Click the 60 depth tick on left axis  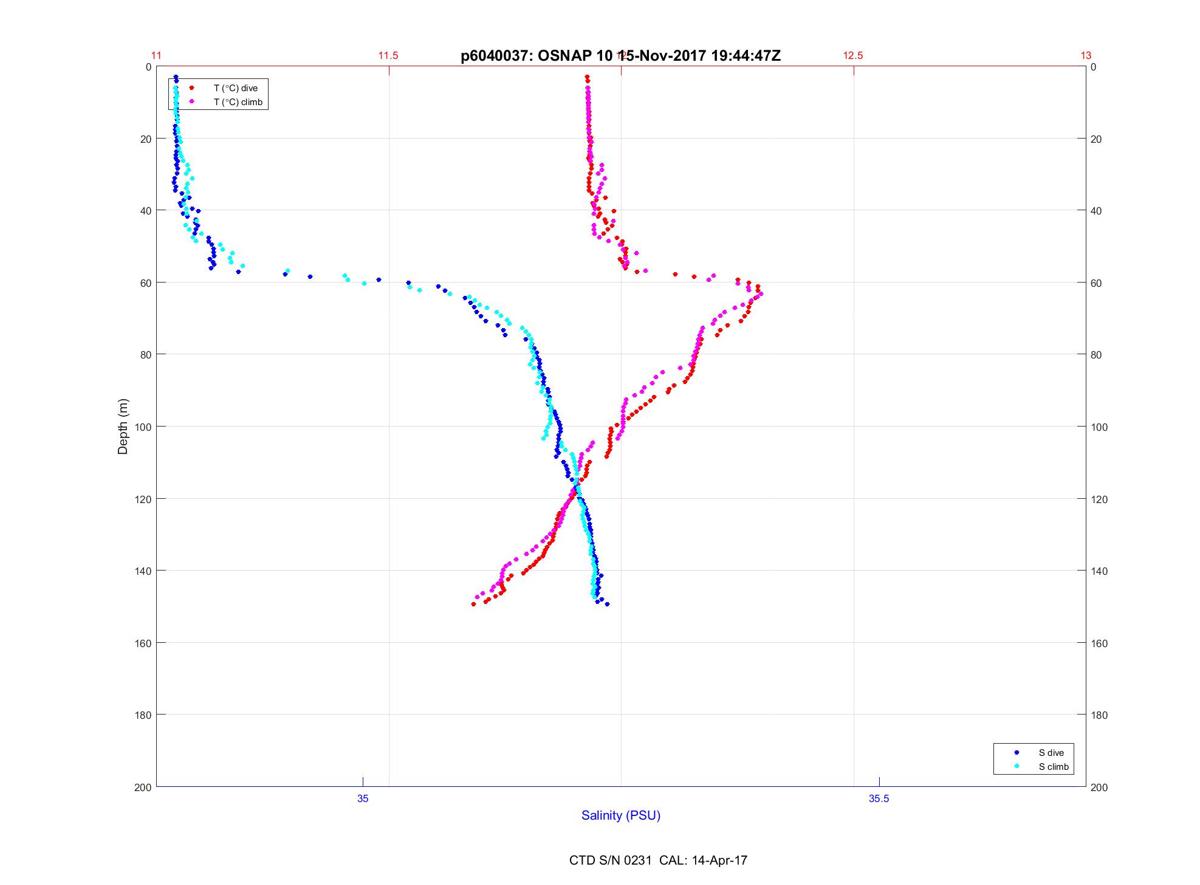click(x=146, y=283)
